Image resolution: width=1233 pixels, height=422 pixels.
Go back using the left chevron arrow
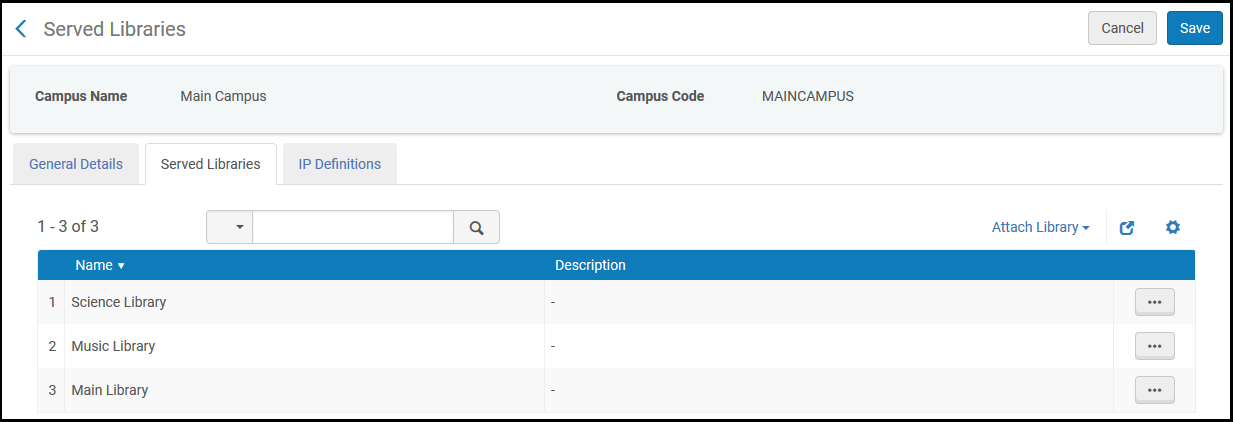coord(21,29)
